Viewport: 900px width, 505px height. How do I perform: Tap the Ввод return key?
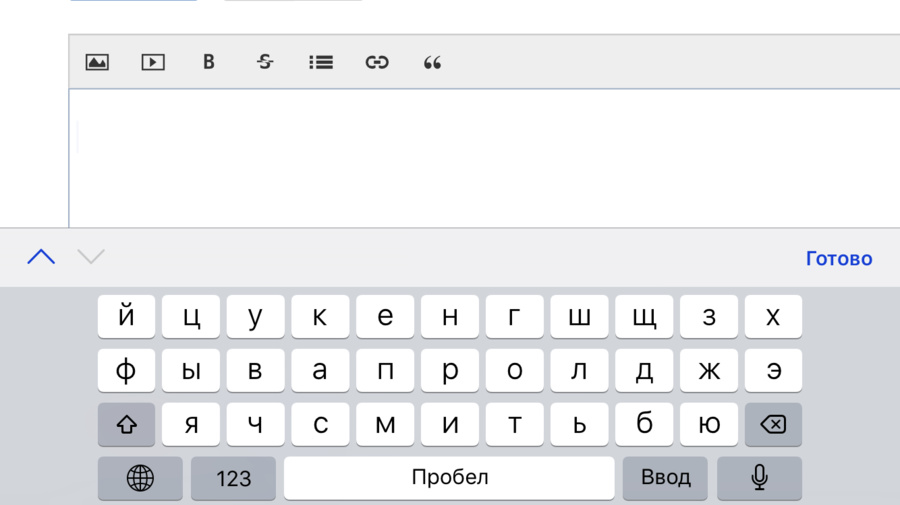tap(665, 478)
